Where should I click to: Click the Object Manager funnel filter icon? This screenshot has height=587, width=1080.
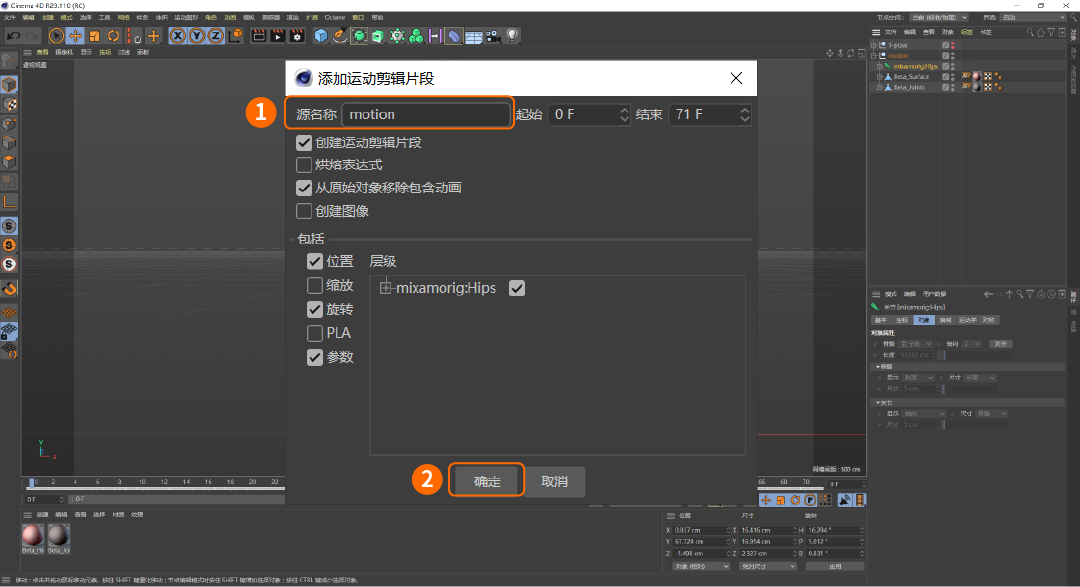1051,32
